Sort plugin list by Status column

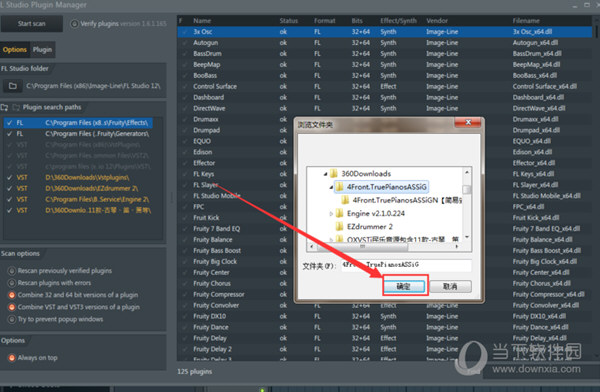tap(289, 21)
